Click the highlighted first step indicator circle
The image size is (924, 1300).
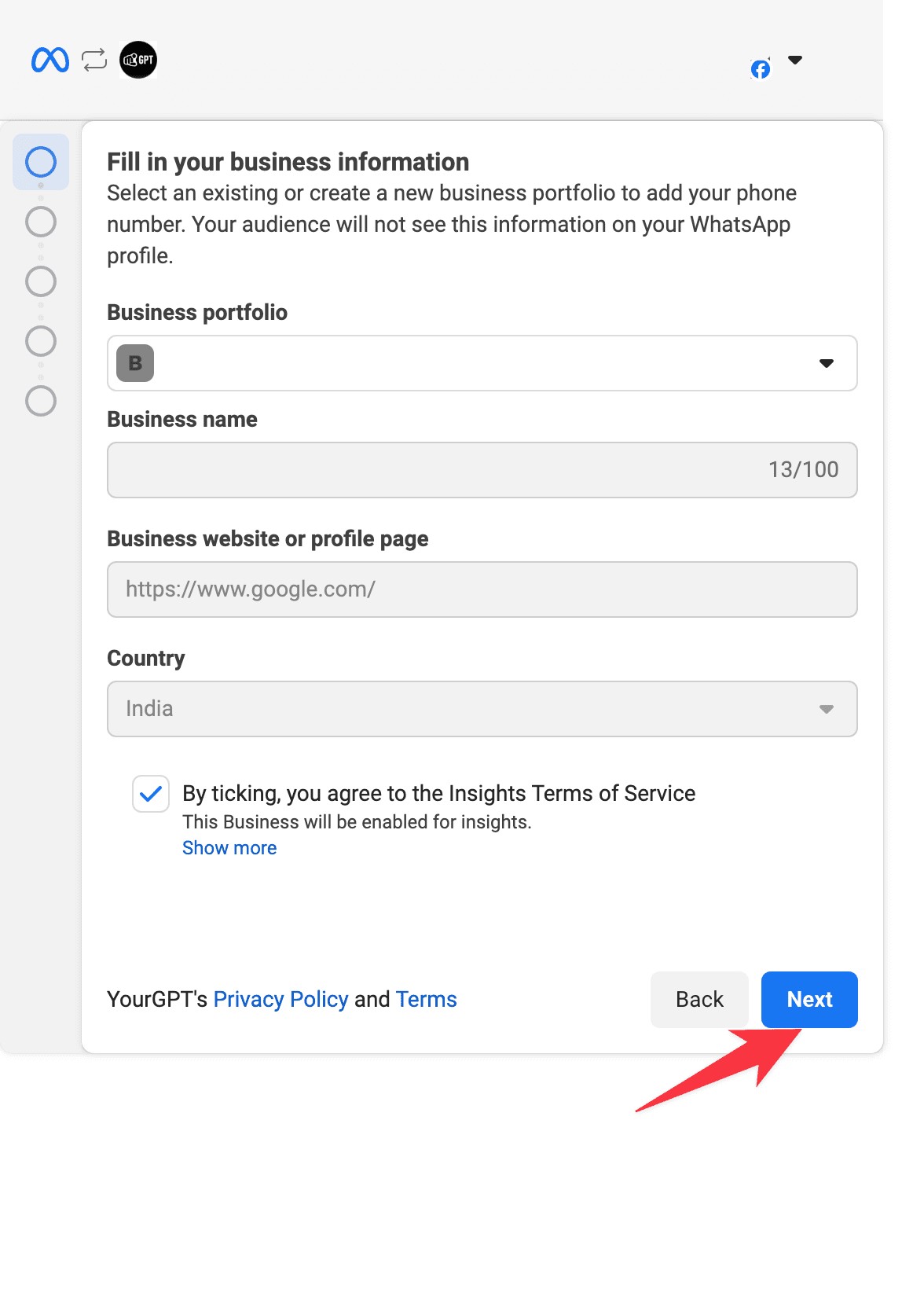click(x=40, y=161)
